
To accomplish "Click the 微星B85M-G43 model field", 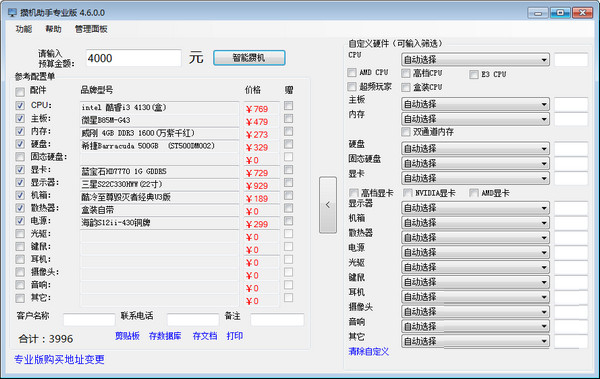I will pos(160,121).
